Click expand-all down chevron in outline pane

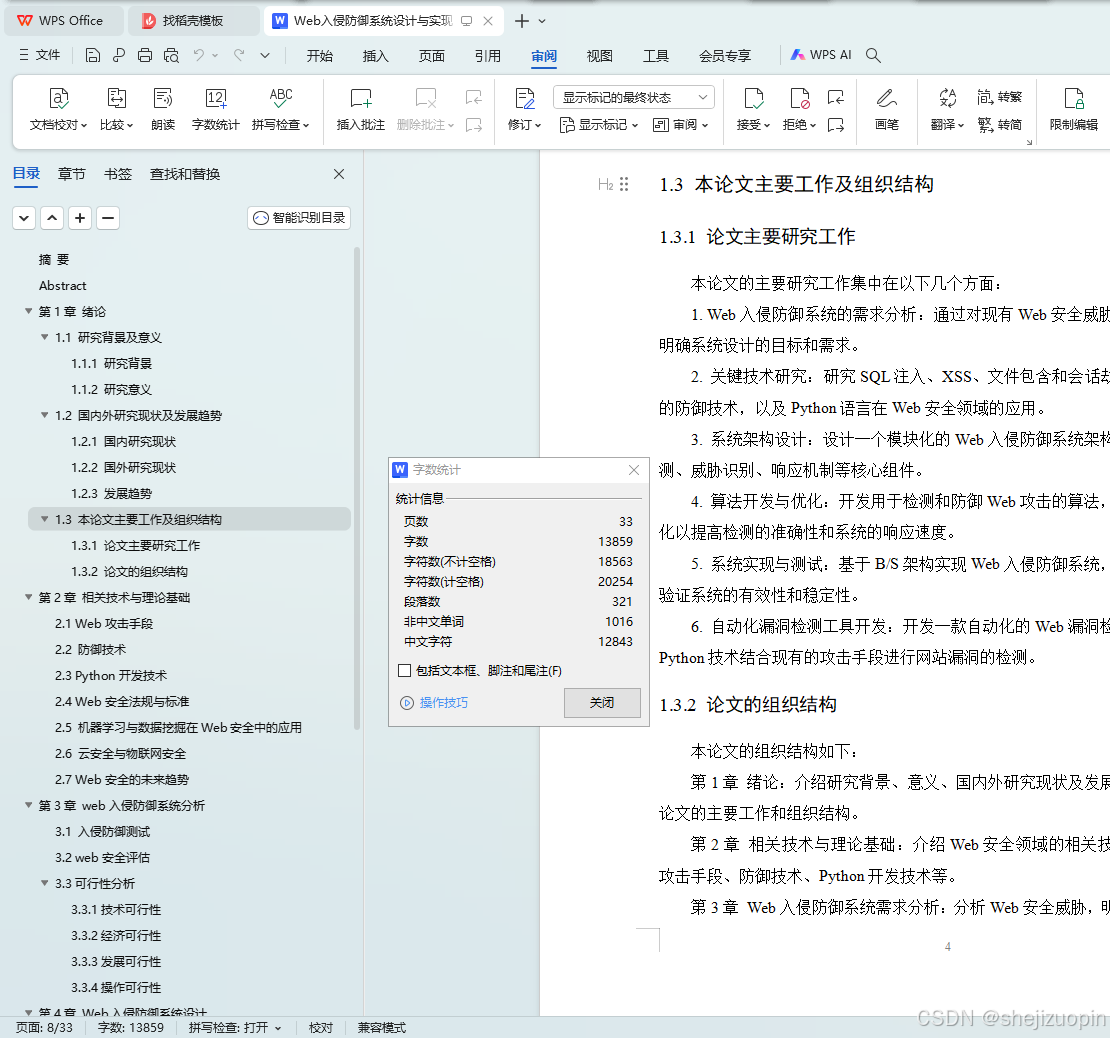24,218
